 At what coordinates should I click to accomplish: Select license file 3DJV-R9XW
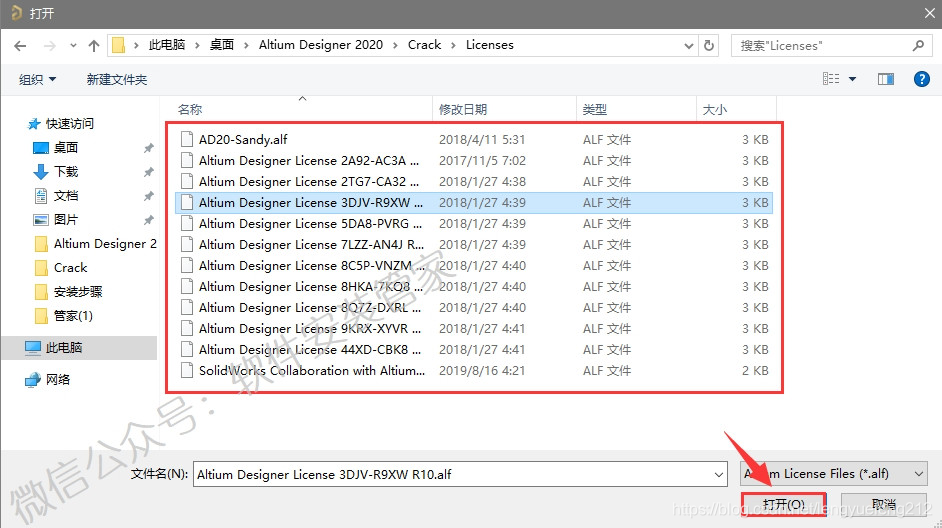474,202
